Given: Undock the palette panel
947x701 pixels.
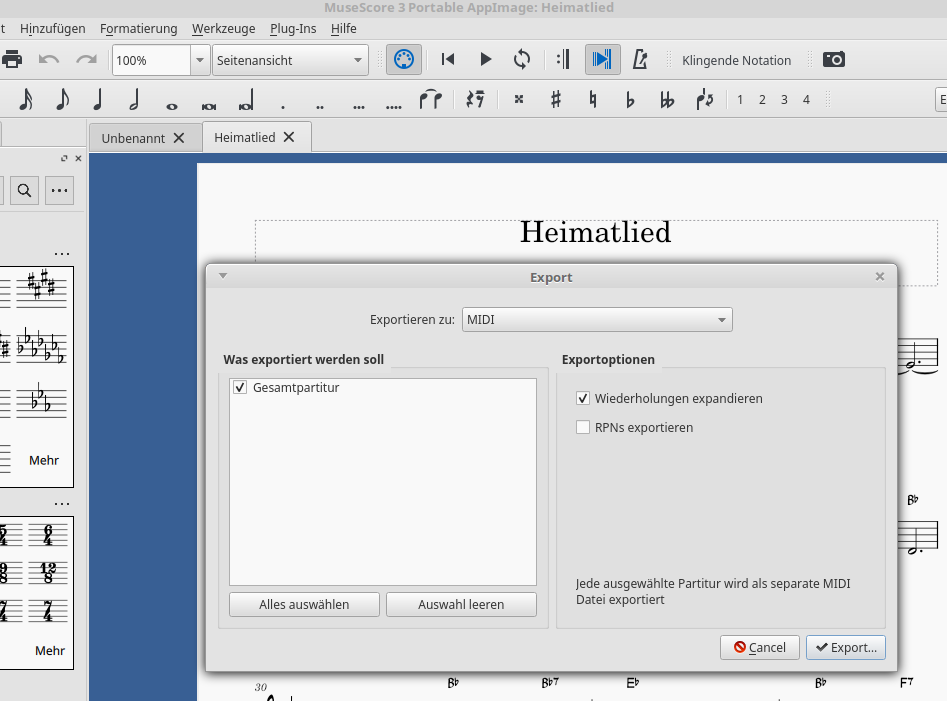Looking at the screenshot, I should pos(64,158).
